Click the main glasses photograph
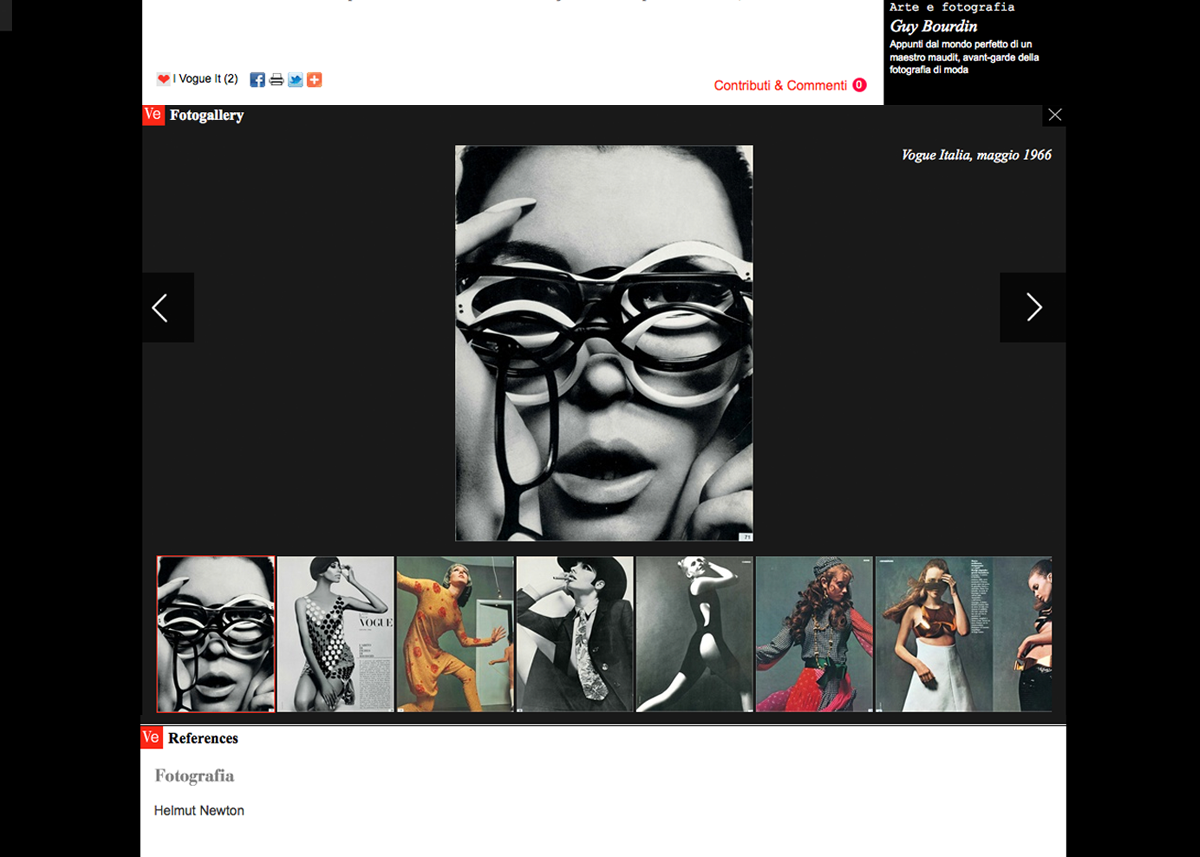The height and width of the screenshot is (857, 1200). [x=604, y=343]
